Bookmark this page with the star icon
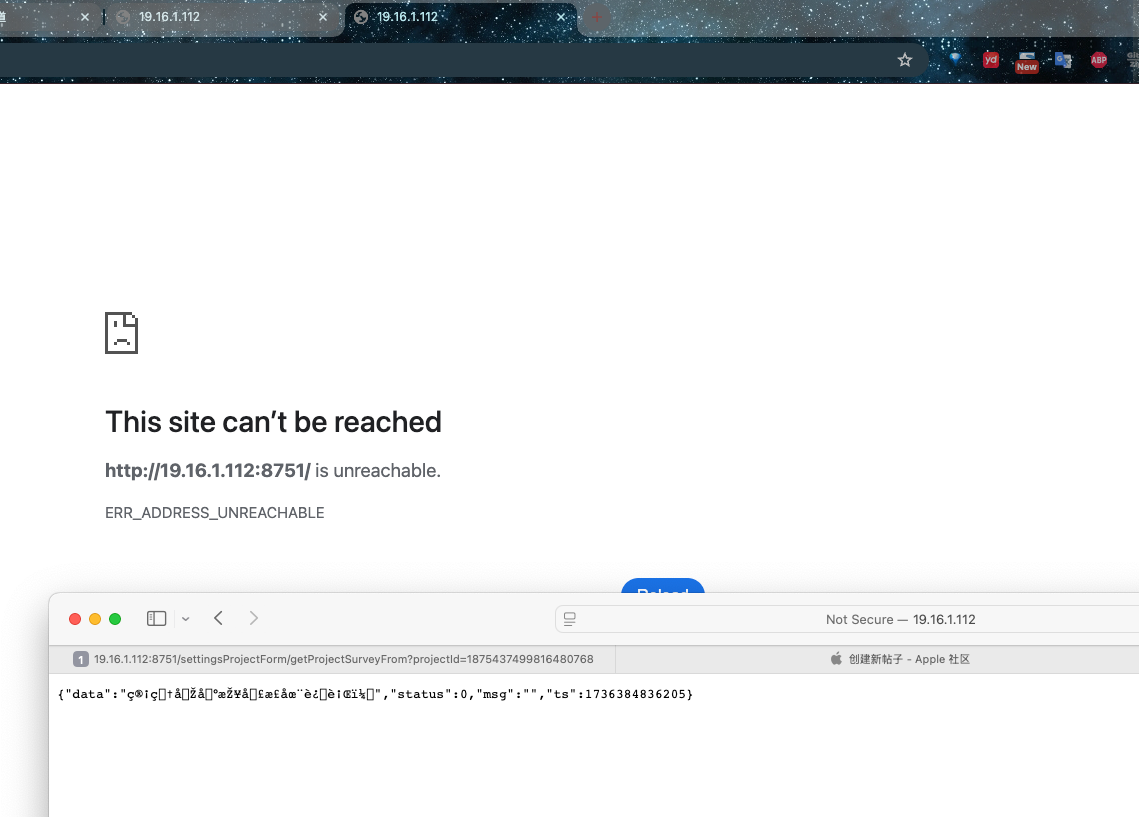Screen dimensions: 1139x817 point(904,60)
